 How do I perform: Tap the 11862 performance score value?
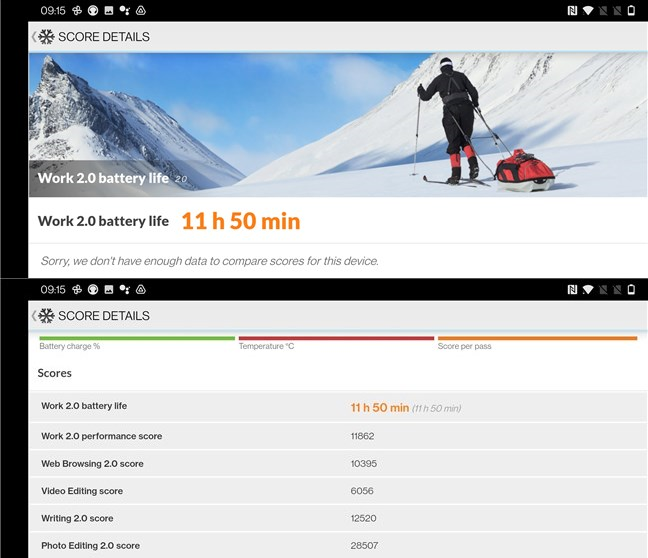click(362, 436)
